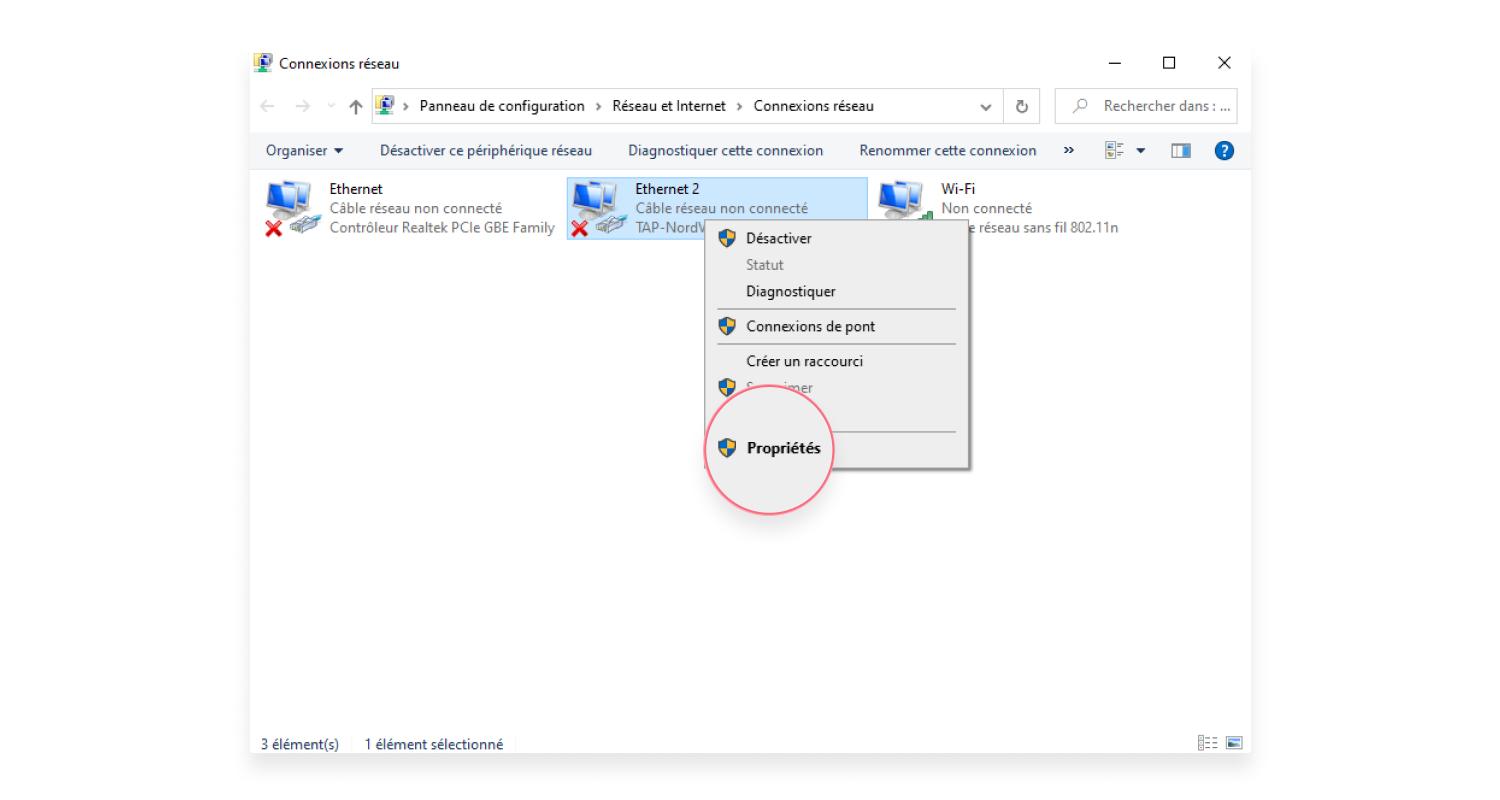Click "1 élément sélectionné" status text

coord(434,744)
